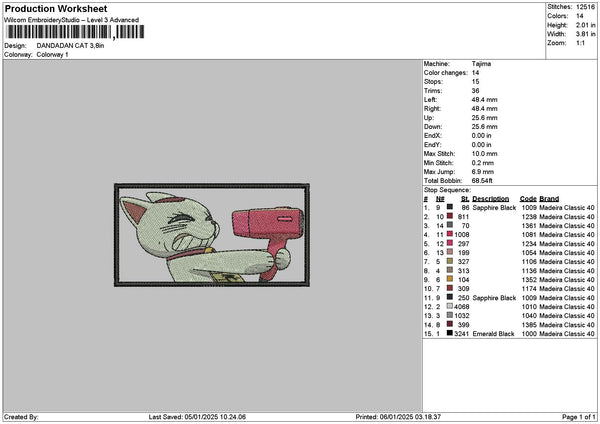Screen dimensions: 600x424
Task: Select the Max Stitch value 10.0 mm
Action: (x=484, y=154)
